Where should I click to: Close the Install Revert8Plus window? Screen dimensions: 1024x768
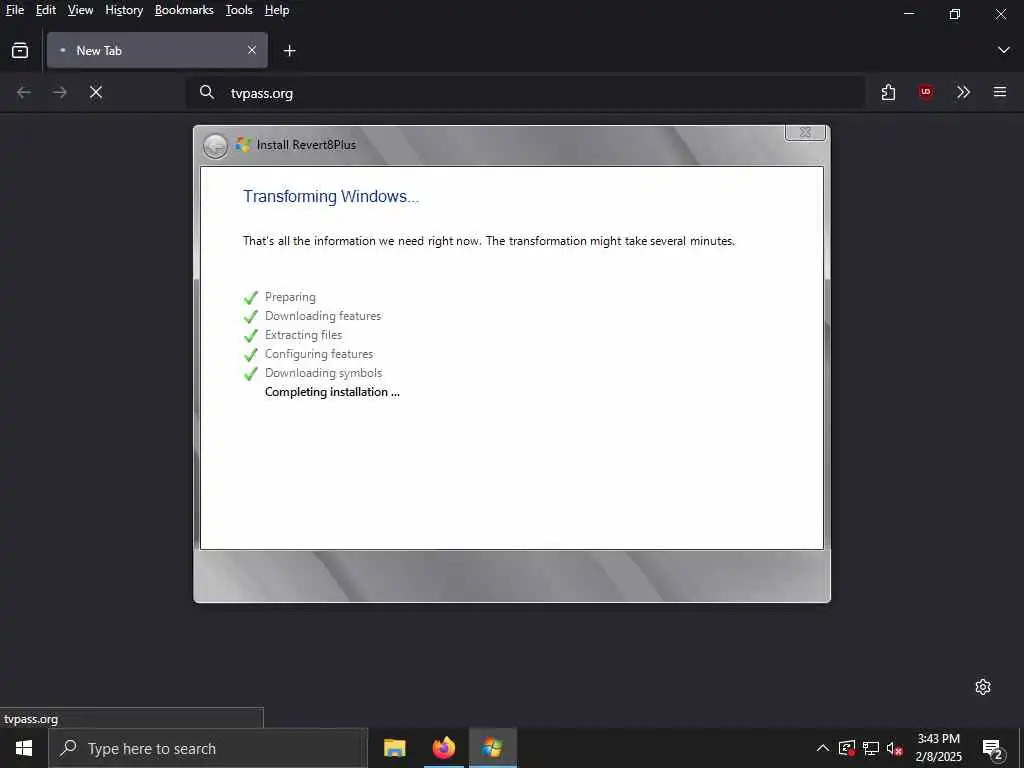(805, 133)
